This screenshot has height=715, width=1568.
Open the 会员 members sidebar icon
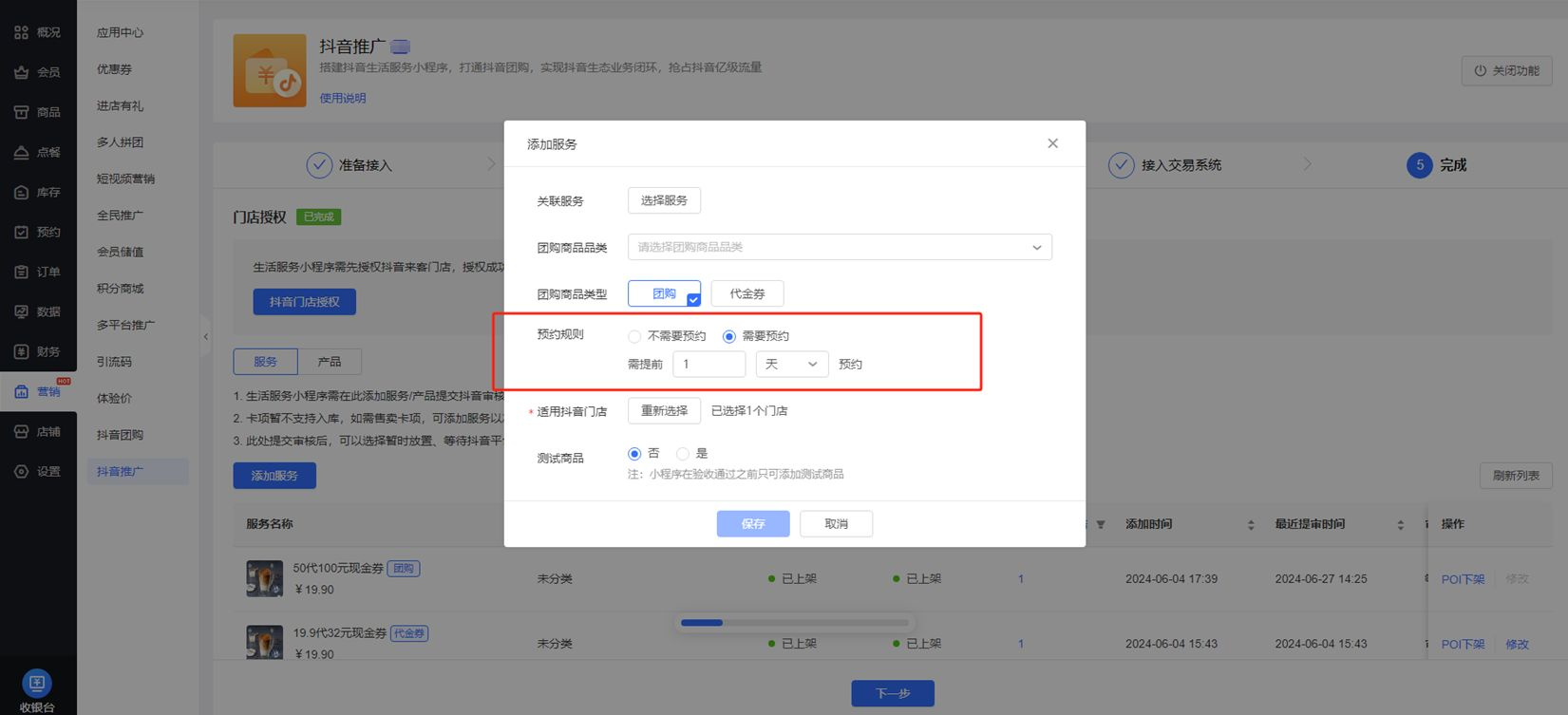click(21, 72)
